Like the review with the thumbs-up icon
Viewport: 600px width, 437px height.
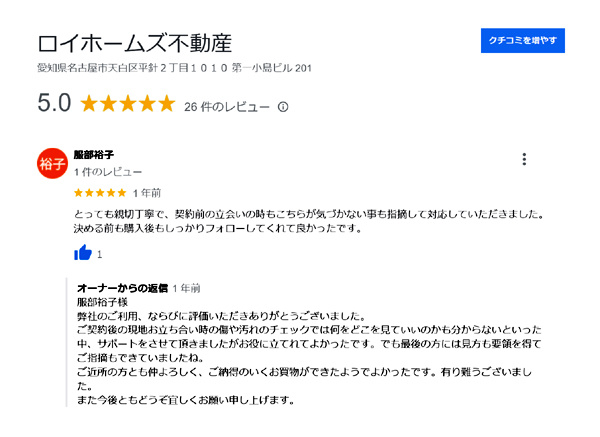[83, 253]
